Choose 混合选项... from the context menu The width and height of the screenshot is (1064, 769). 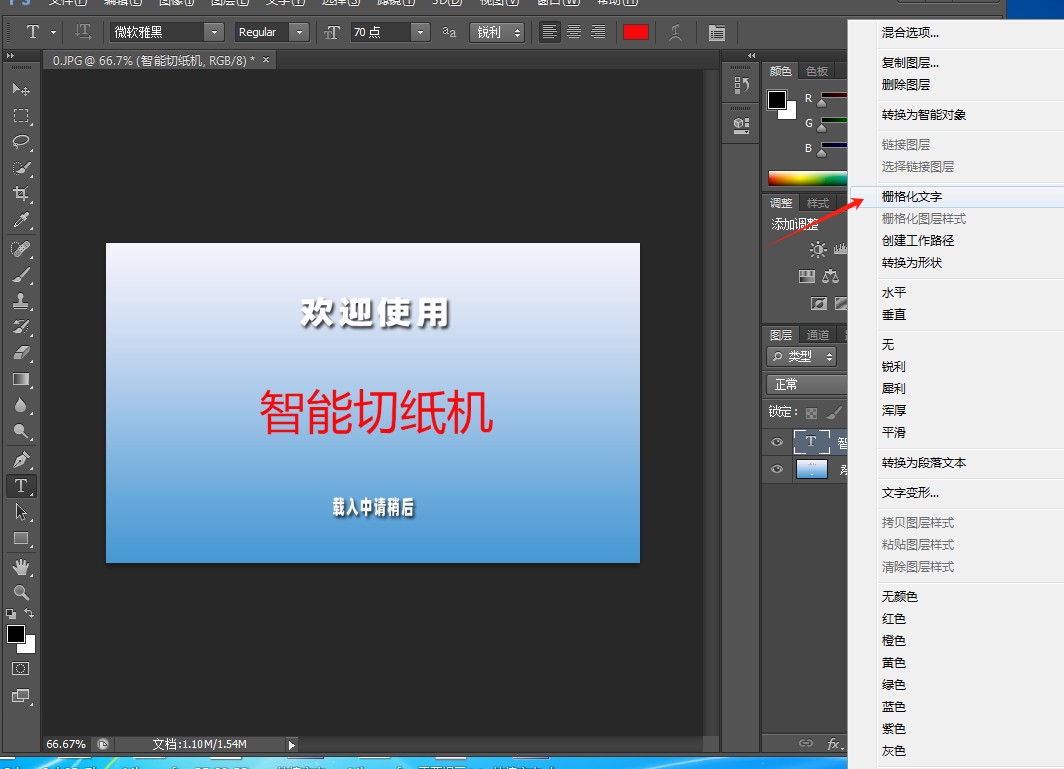point(910,33)
